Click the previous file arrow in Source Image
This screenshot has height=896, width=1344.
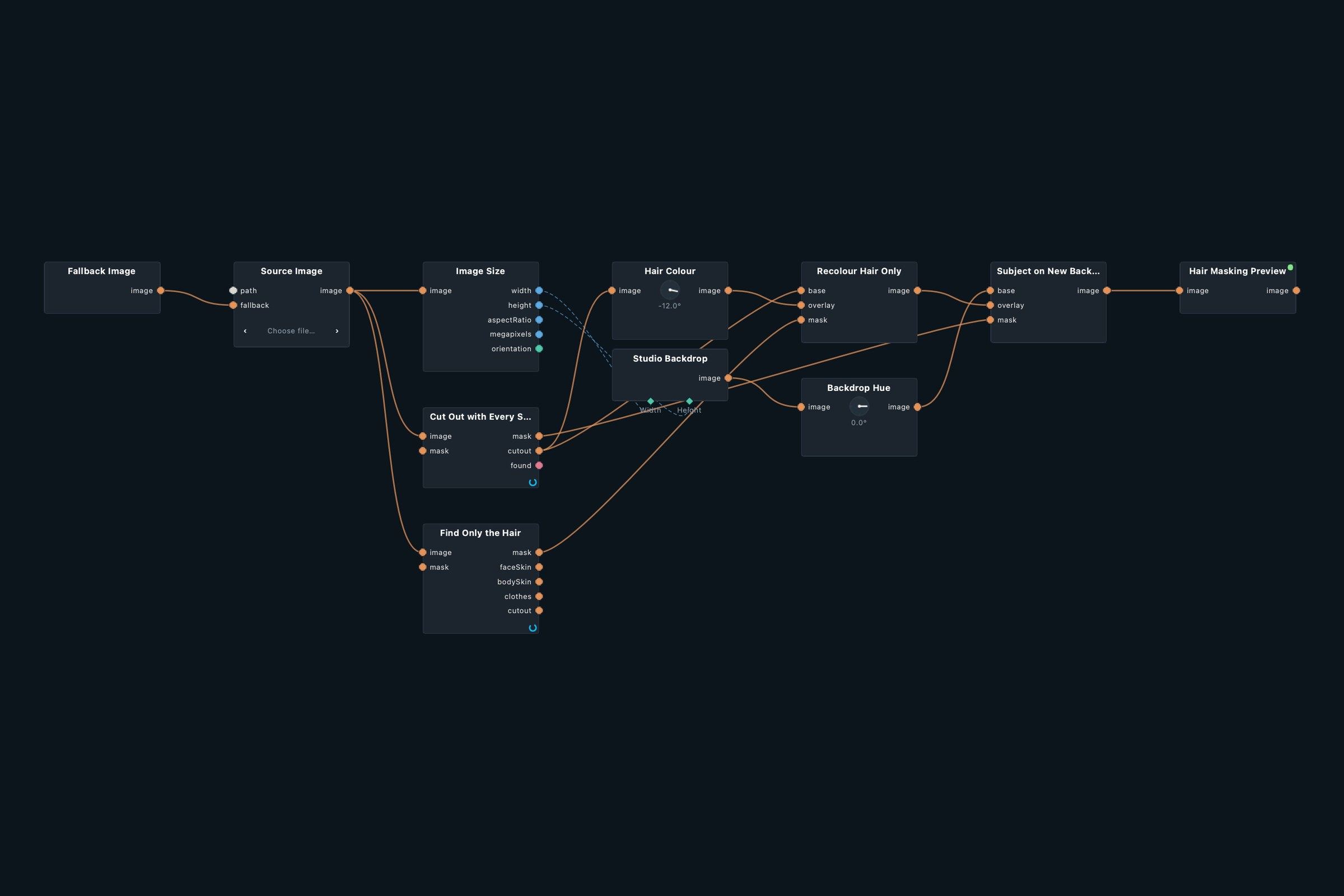click(x=245, y=331)
